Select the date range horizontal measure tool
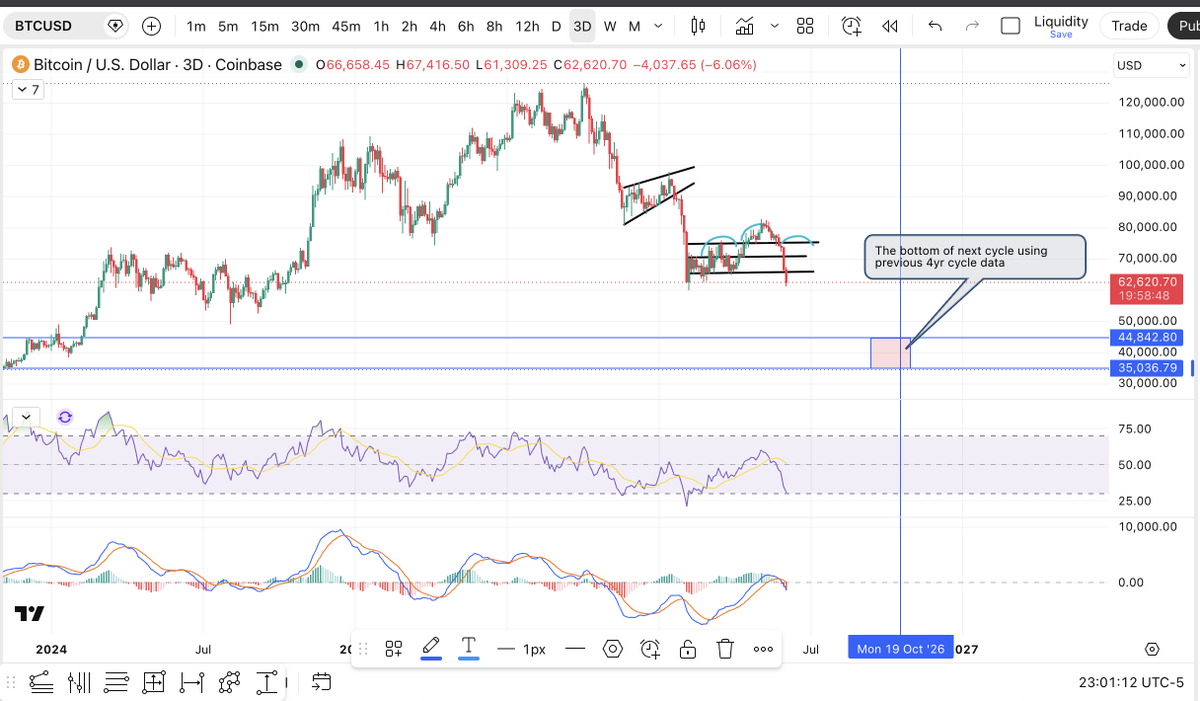 click(191, 683)
